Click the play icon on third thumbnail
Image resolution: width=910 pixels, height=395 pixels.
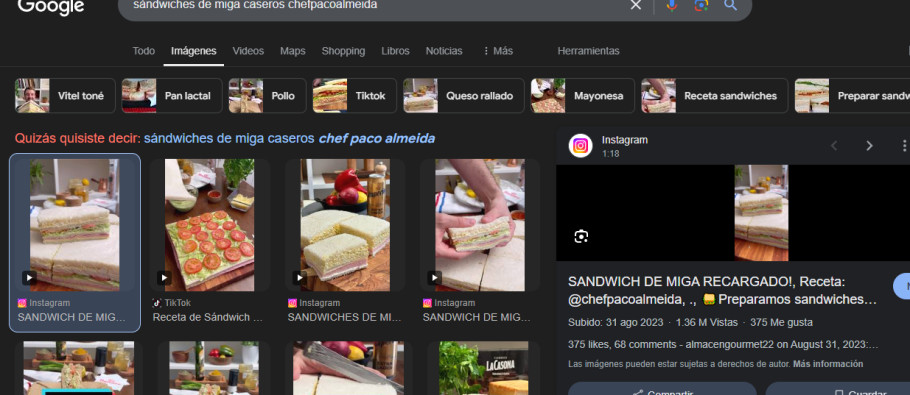pos(299,278)
